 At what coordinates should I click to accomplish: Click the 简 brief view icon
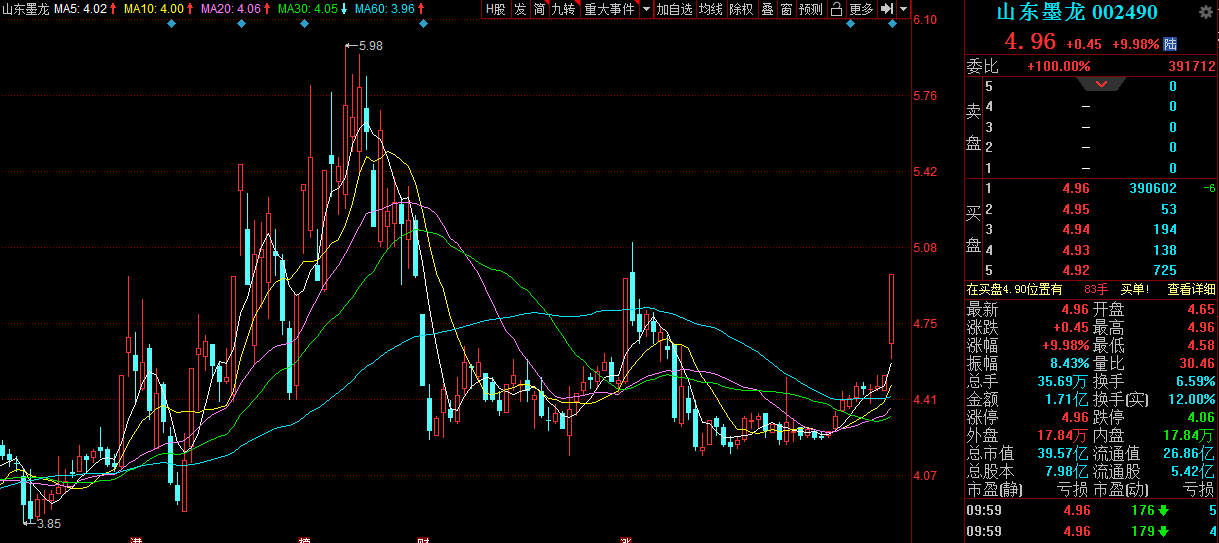[539, 9]
